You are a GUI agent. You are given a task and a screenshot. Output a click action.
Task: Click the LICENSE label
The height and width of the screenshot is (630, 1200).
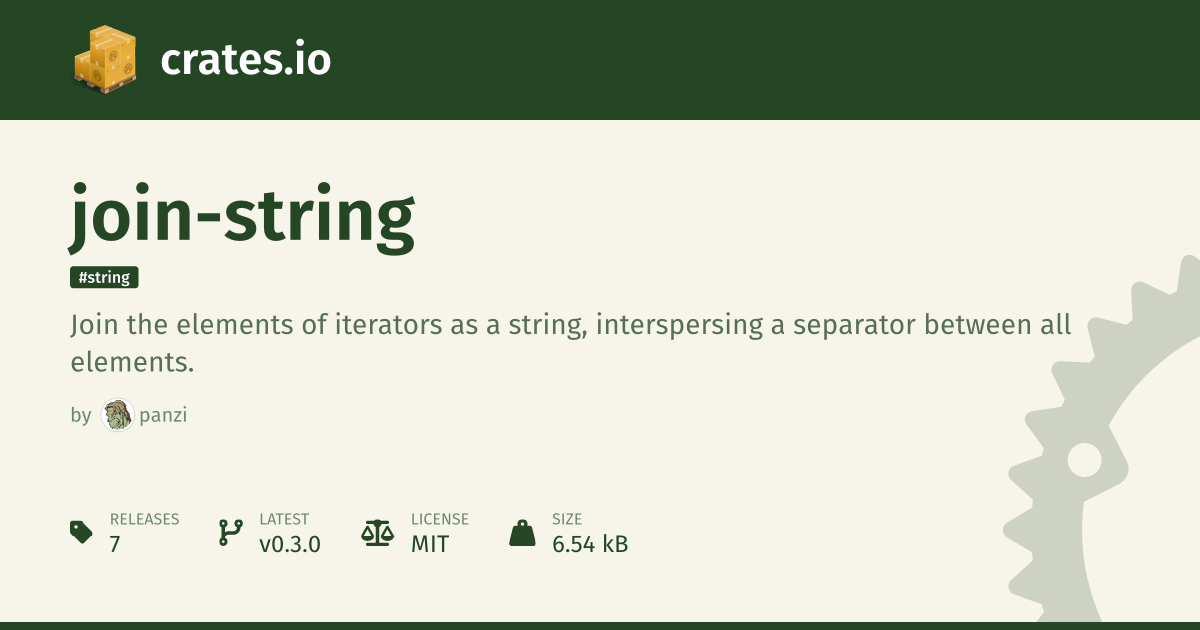(439, 519)
